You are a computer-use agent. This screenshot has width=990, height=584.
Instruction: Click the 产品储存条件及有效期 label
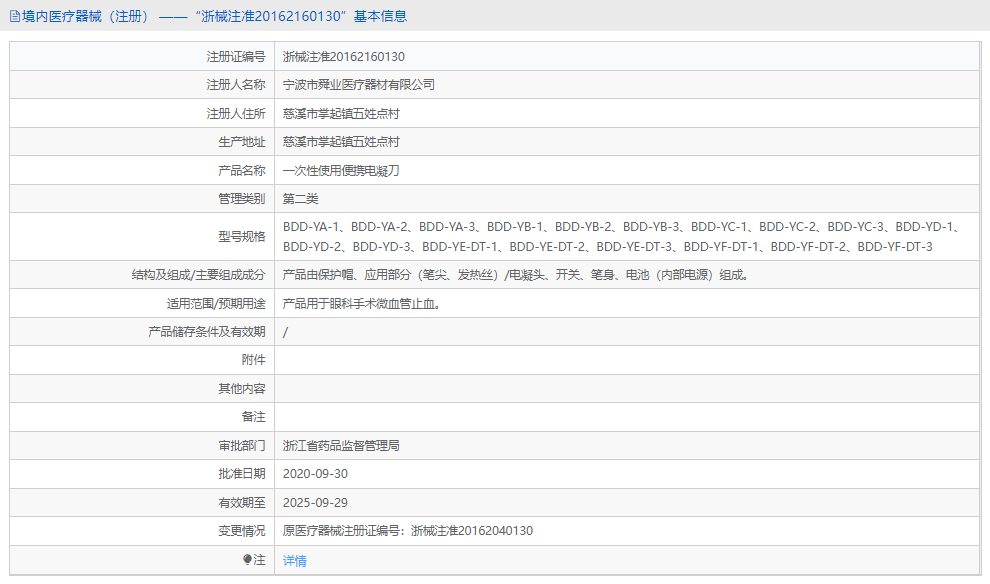206,332
